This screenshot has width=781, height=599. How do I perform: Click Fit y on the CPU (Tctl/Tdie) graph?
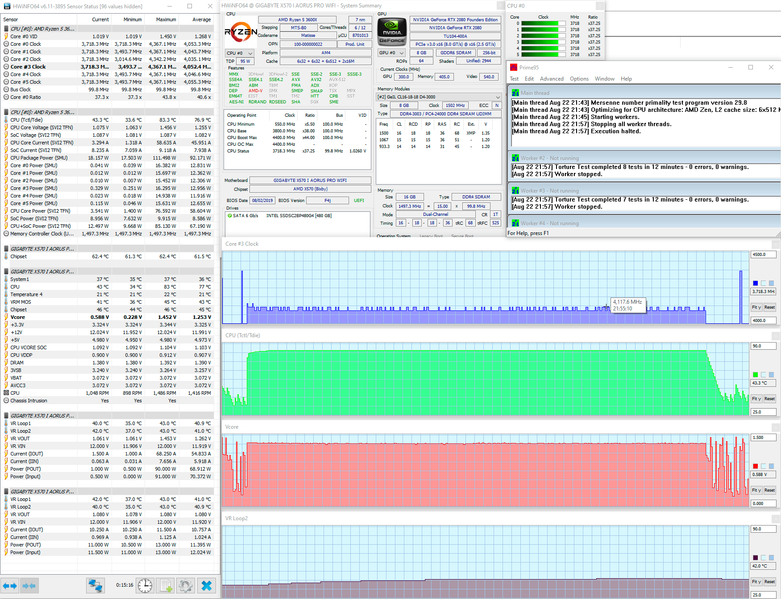click(x=756, y=399)
